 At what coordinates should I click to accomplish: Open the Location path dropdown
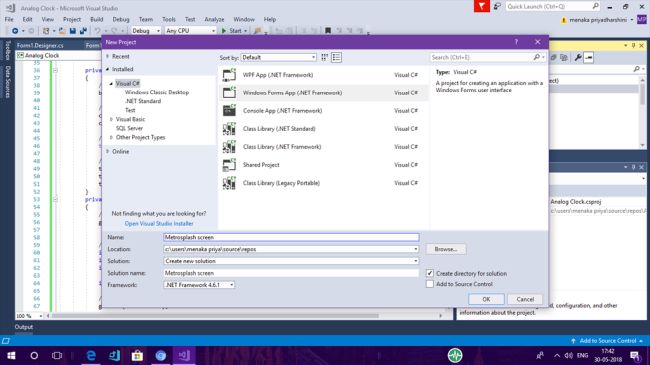[x=415, y=249]
